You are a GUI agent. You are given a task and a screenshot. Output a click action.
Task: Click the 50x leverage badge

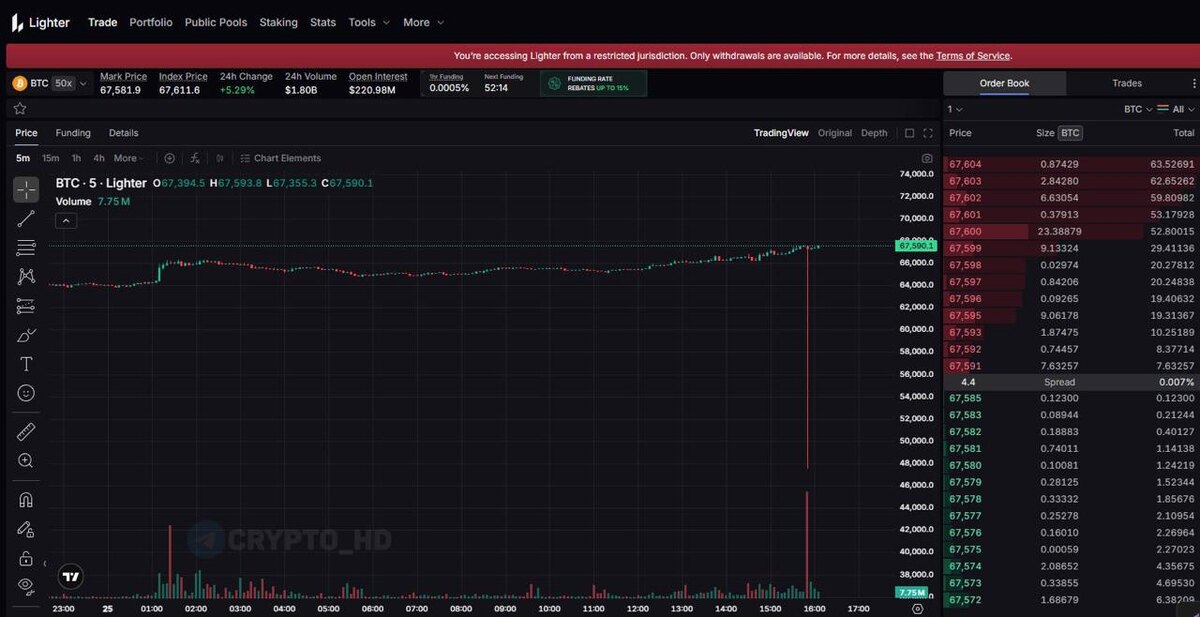pyautogui.click(x=64, y=83)
